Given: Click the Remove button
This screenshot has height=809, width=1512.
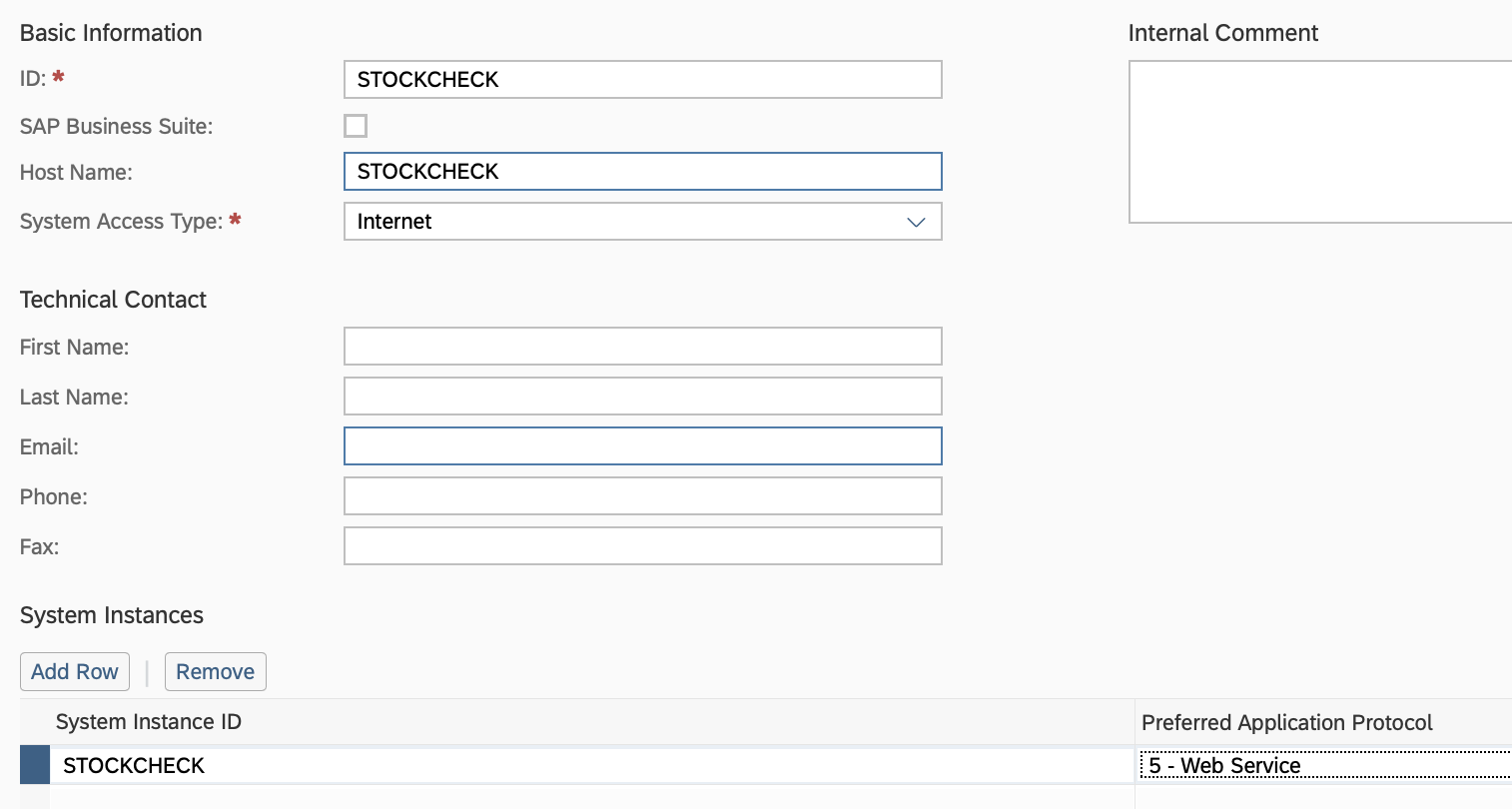Looking at the screenshot, I should pyautogui.click(x=215, y=672).
